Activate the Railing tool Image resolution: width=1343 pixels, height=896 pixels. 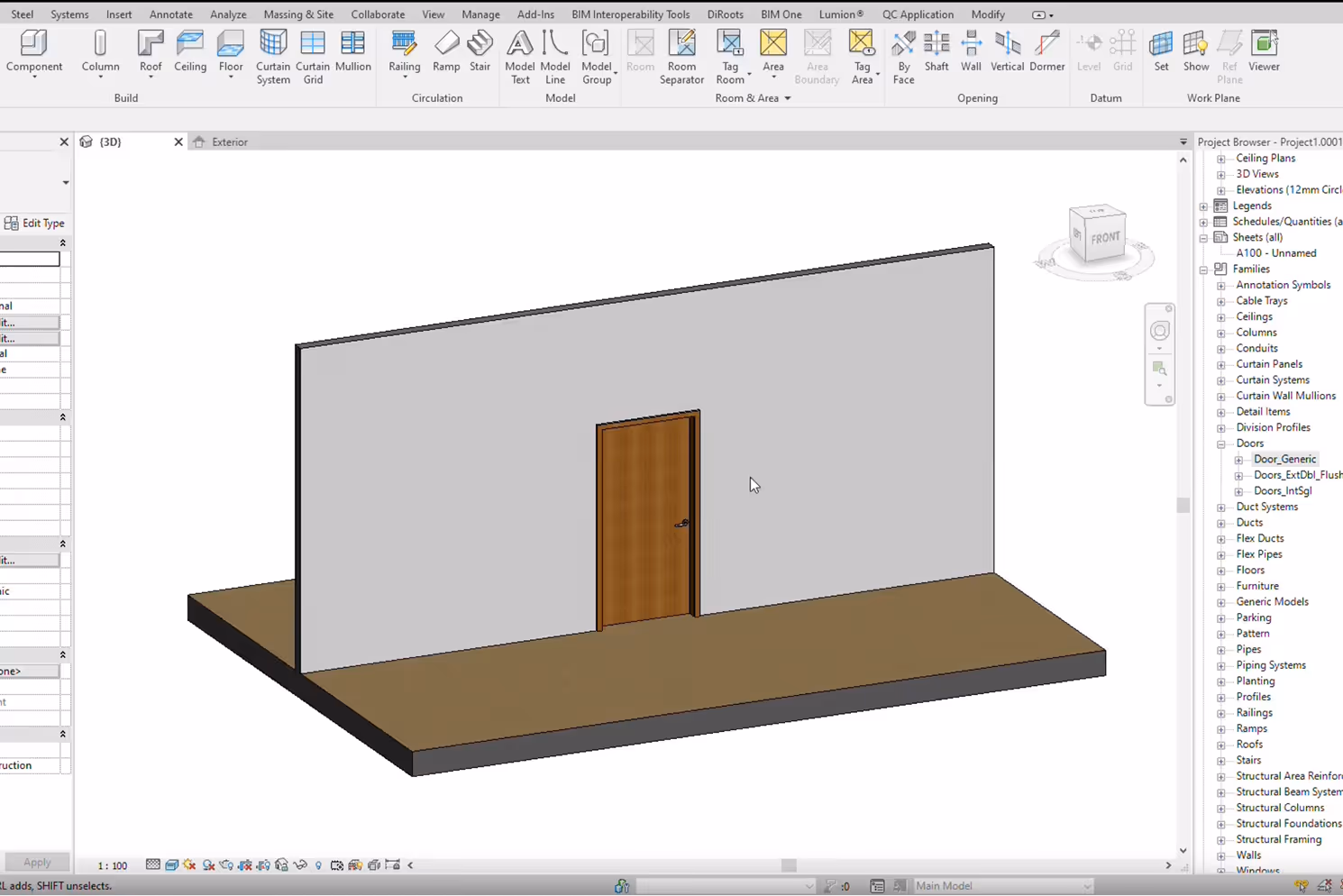click(x=404, y=51)
